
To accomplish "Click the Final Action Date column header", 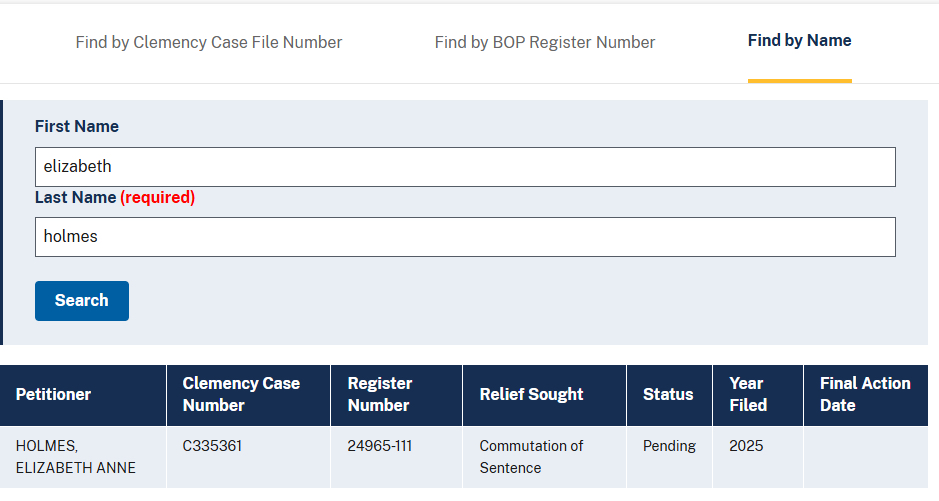I will (x=864, y=394).
